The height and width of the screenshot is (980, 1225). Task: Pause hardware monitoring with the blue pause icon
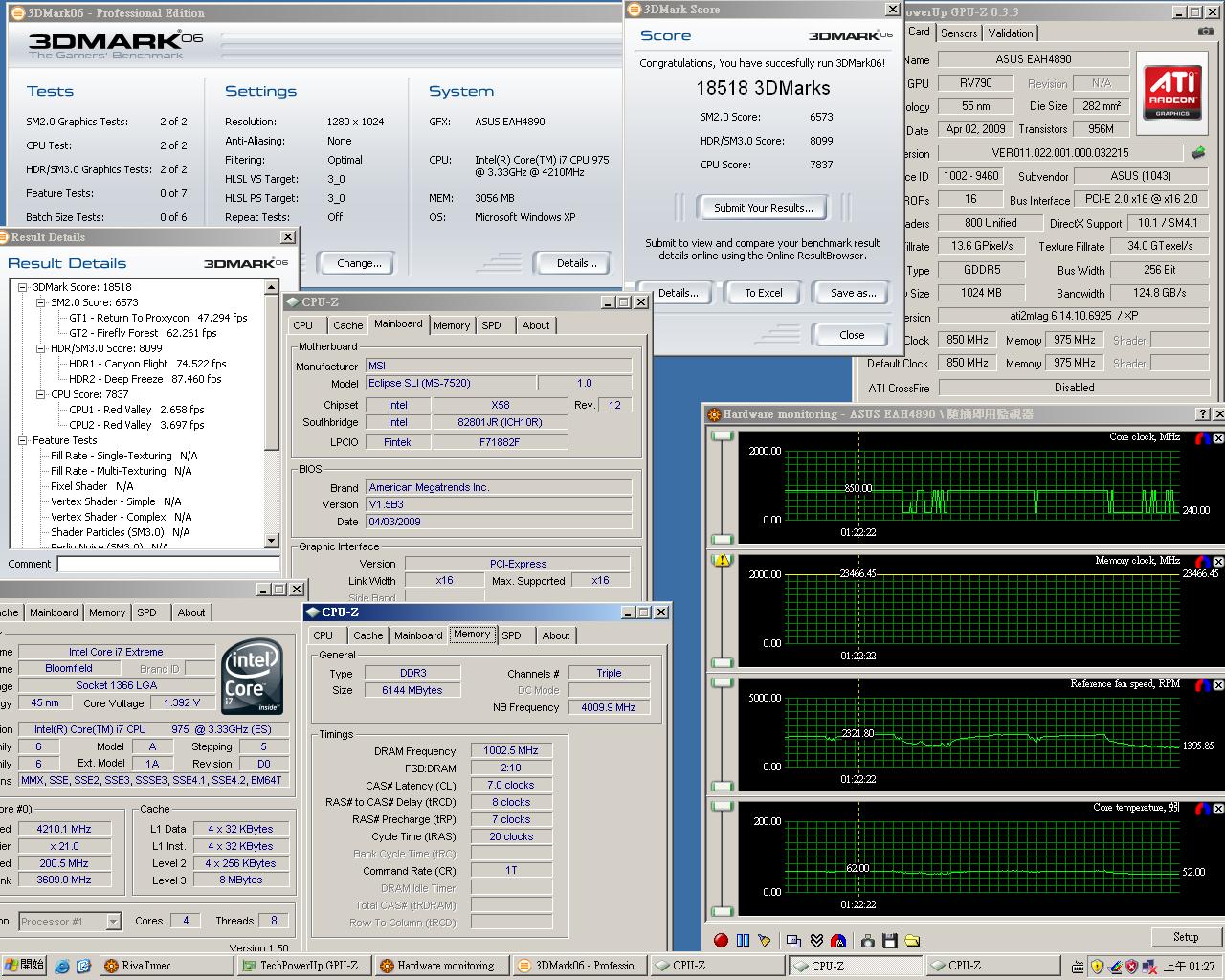(743, 941)
